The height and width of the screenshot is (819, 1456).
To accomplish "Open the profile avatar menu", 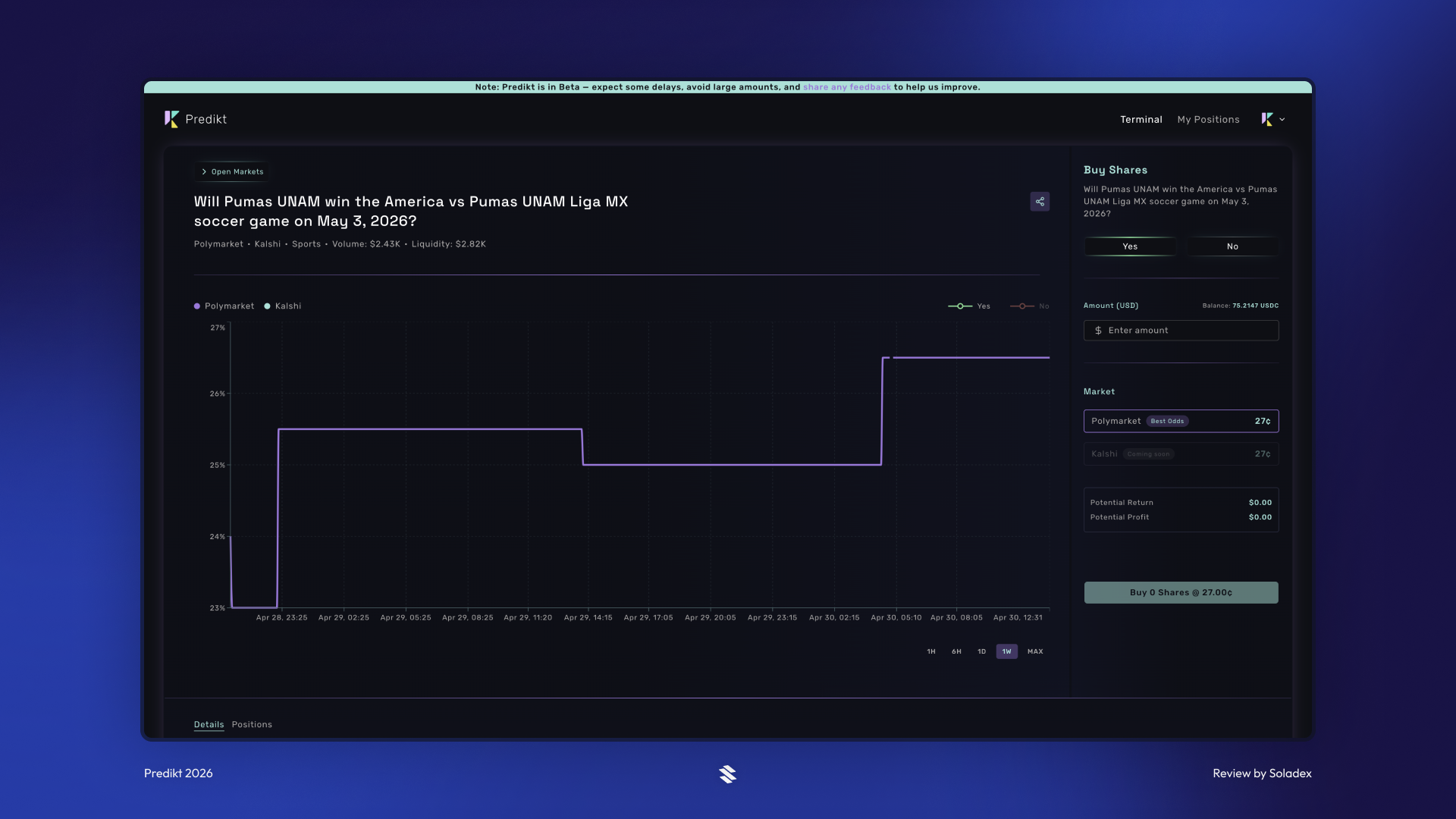I will pyautogui.click(x=1273, y=119).
